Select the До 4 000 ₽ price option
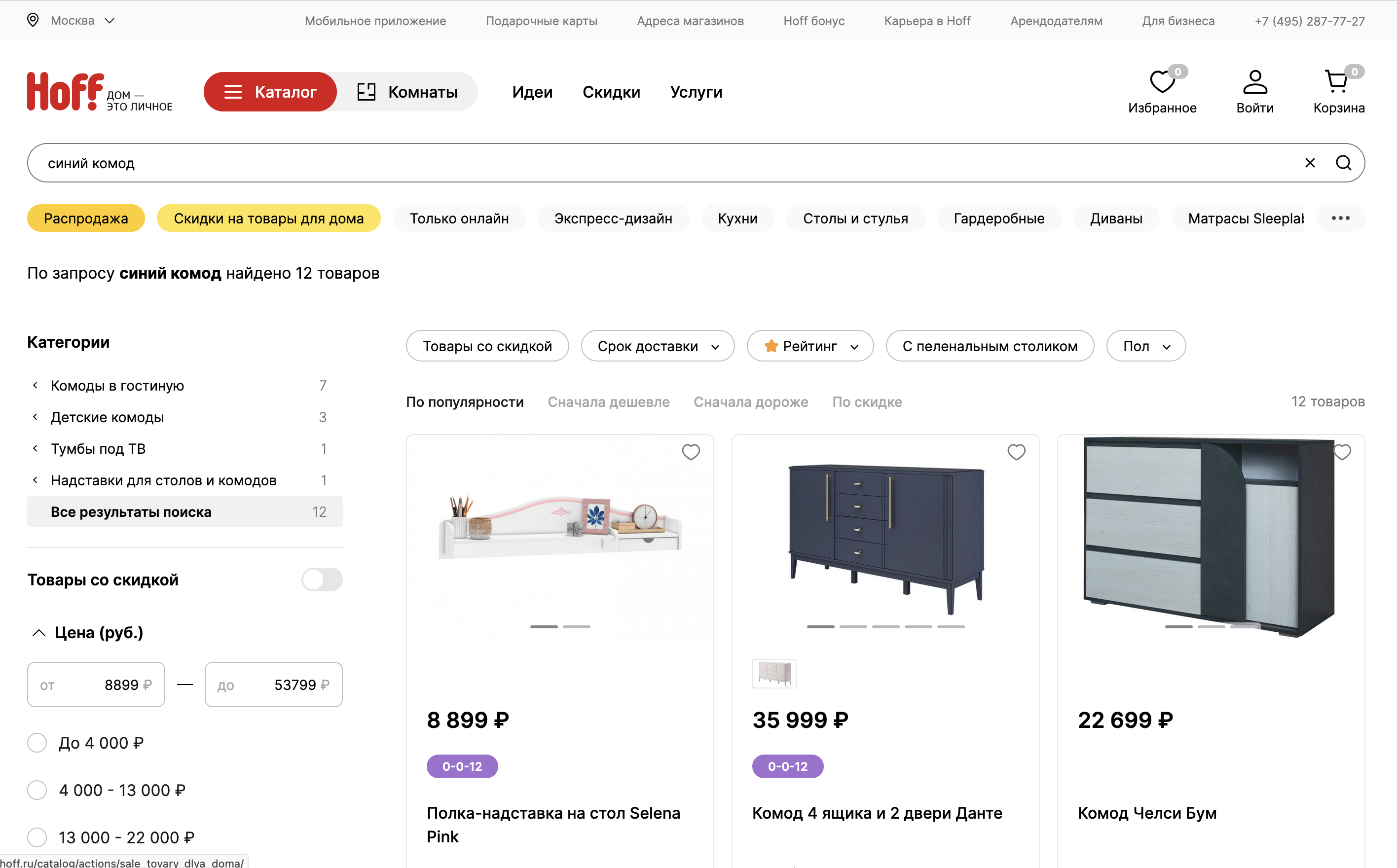This screenshot has width=1397, height=868. point(37,742)
